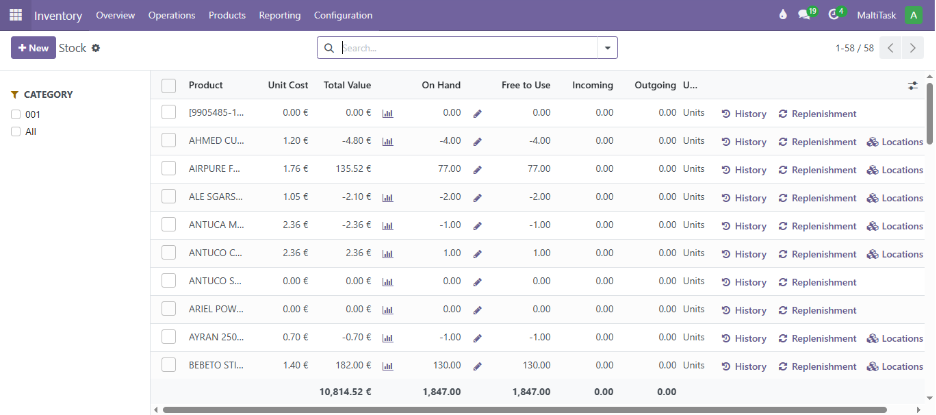Screen dimensions: 936x415
Task: Select all rows with header checkbox
Action: pos(168,86)
